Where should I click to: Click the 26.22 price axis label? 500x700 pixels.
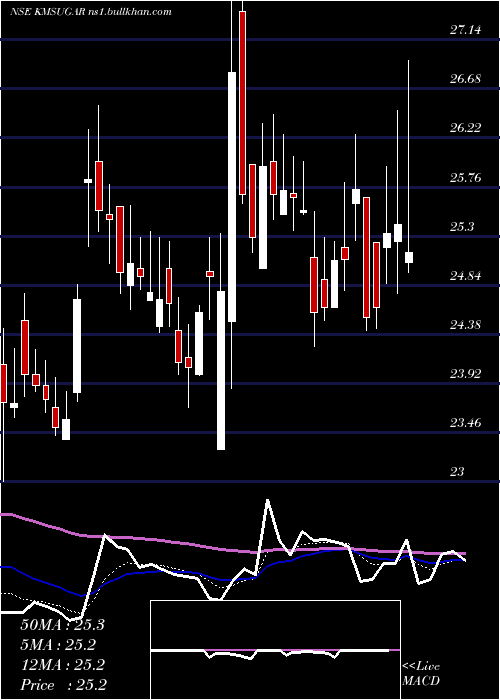click(x=465, y=128)
